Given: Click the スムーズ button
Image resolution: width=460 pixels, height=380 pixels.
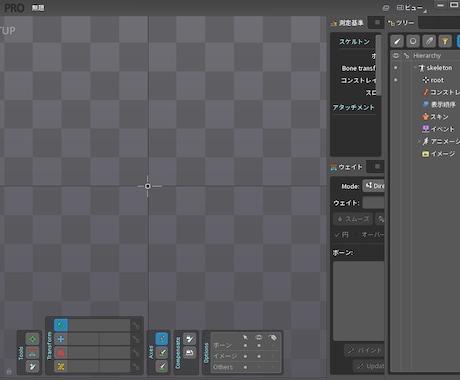Looking at the screenshot, I should coord(353,219).
